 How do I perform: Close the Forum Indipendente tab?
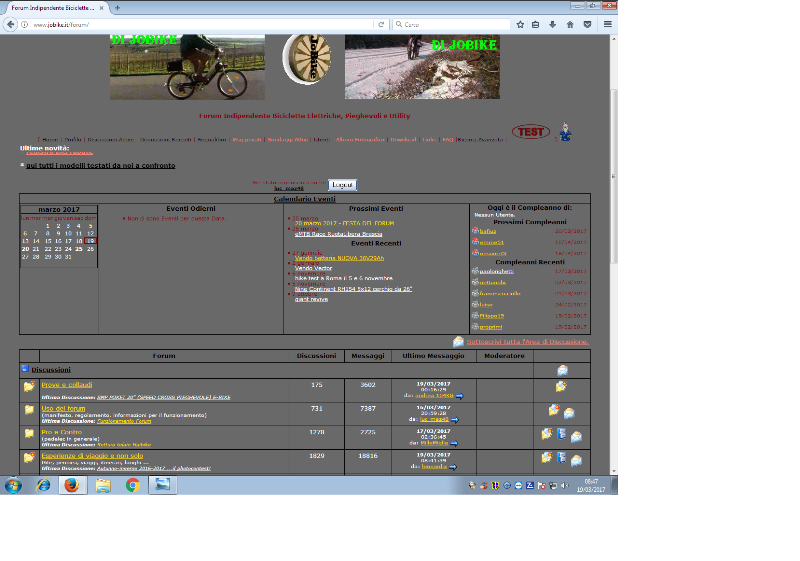[102, 8]
